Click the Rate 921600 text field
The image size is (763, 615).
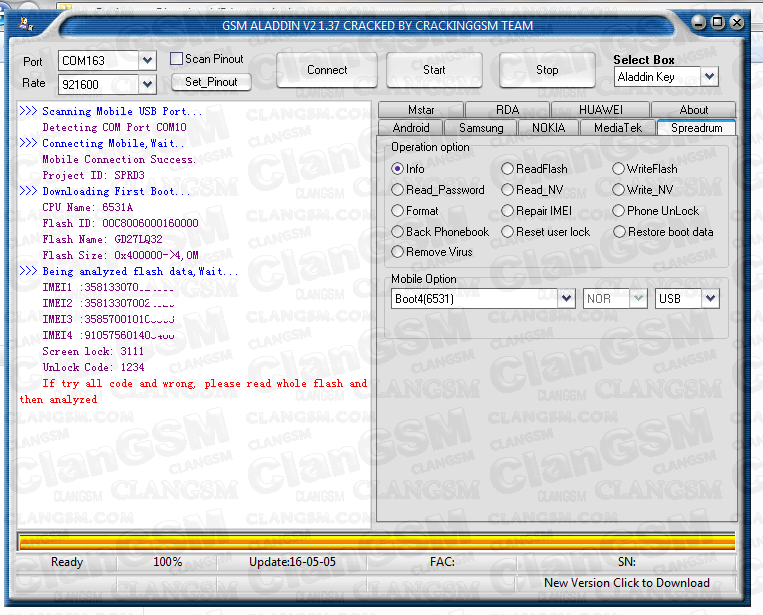(98, 84)
